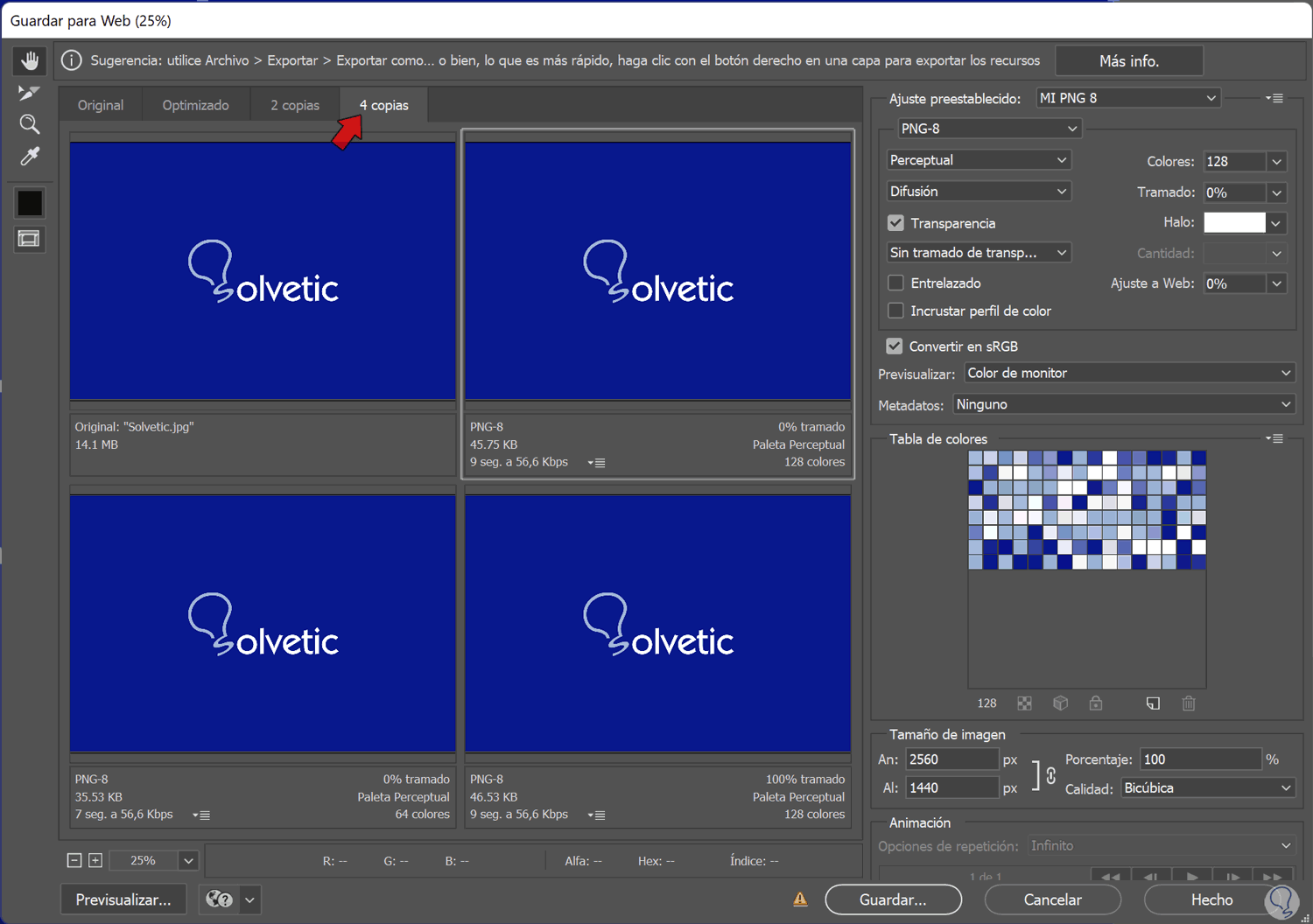Open the PNG-8 file format dropdown
This screenshot has height=924, width=1313.
click(x=989, y=129)
